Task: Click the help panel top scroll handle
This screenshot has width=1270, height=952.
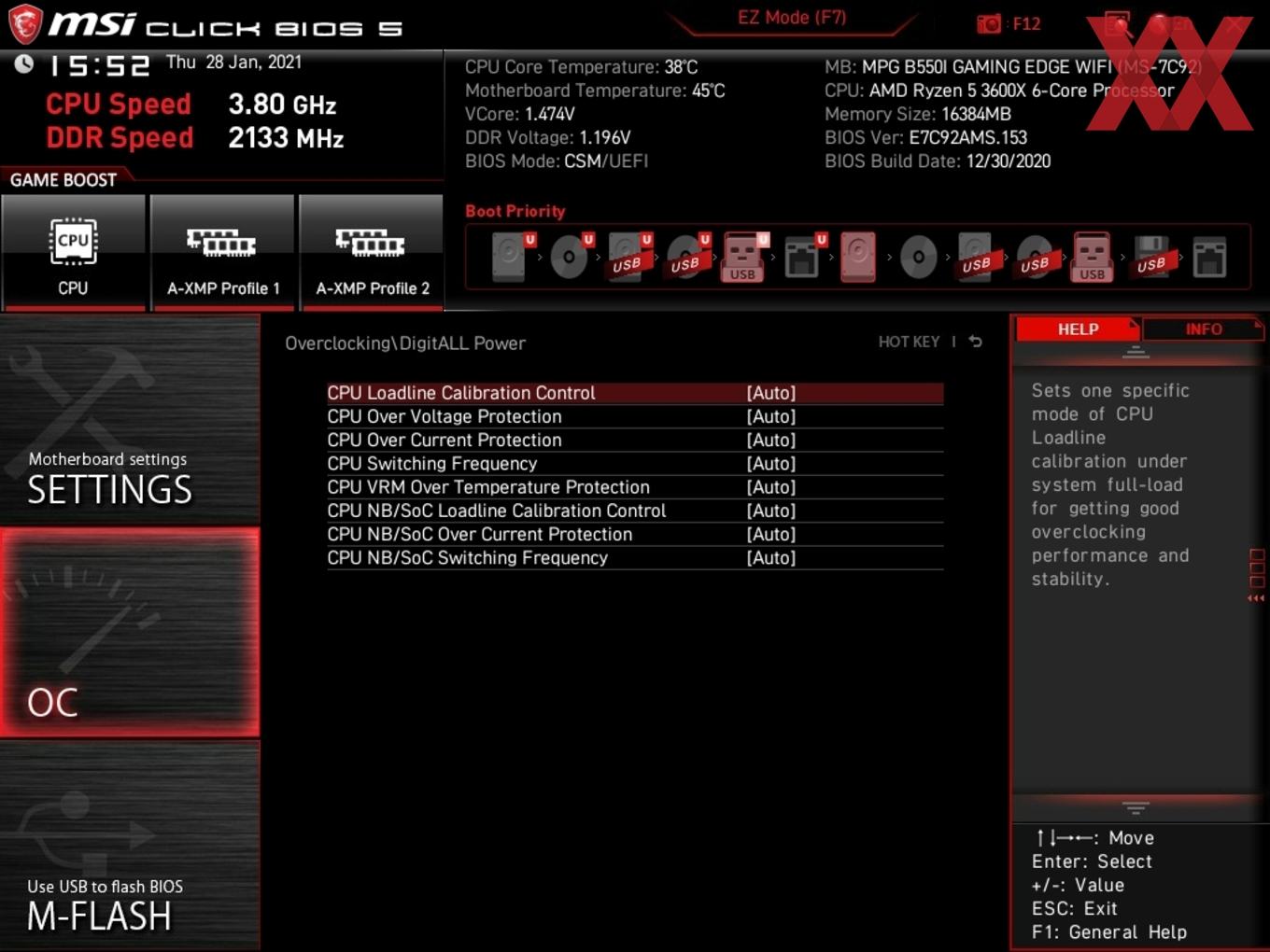Action: 1136,352
